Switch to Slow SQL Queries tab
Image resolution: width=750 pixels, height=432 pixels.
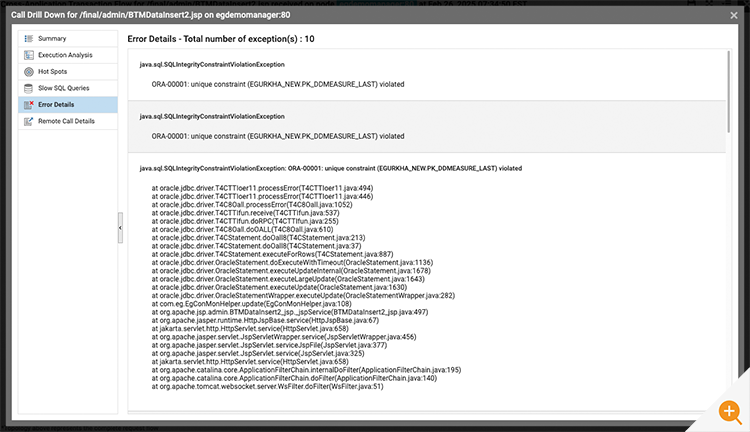pyautogui.click(x=68, y=88)
